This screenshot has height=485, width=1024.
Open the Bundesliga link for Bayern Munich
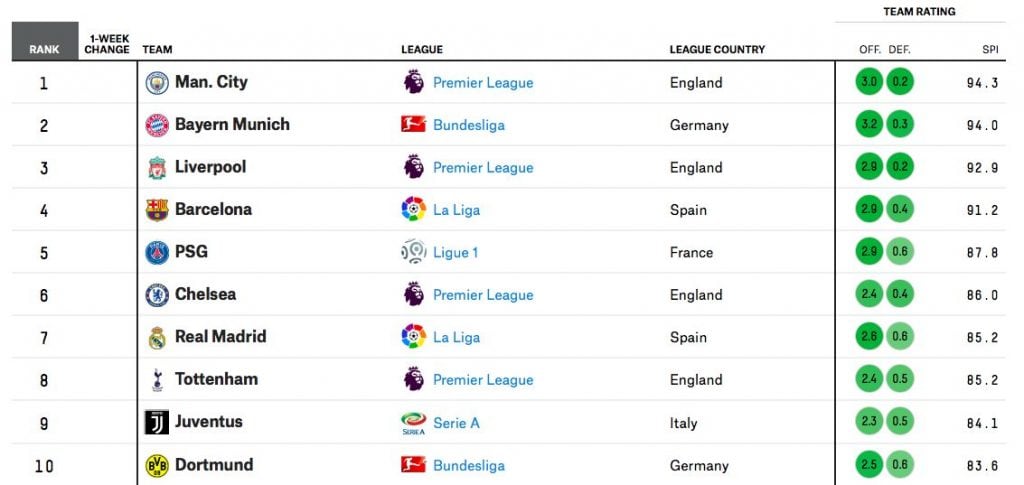click(x=469, y=125)
